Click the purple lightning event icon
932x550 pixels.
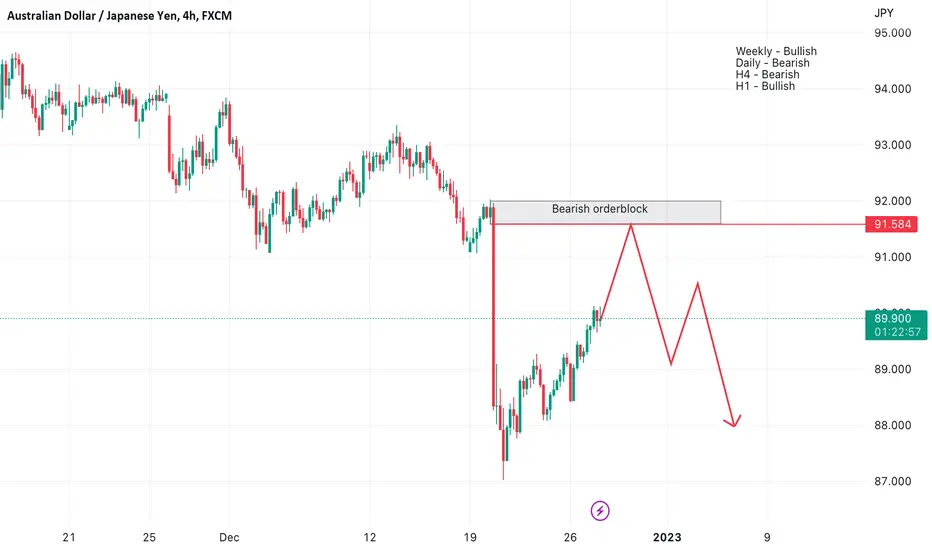pos(600,510)
